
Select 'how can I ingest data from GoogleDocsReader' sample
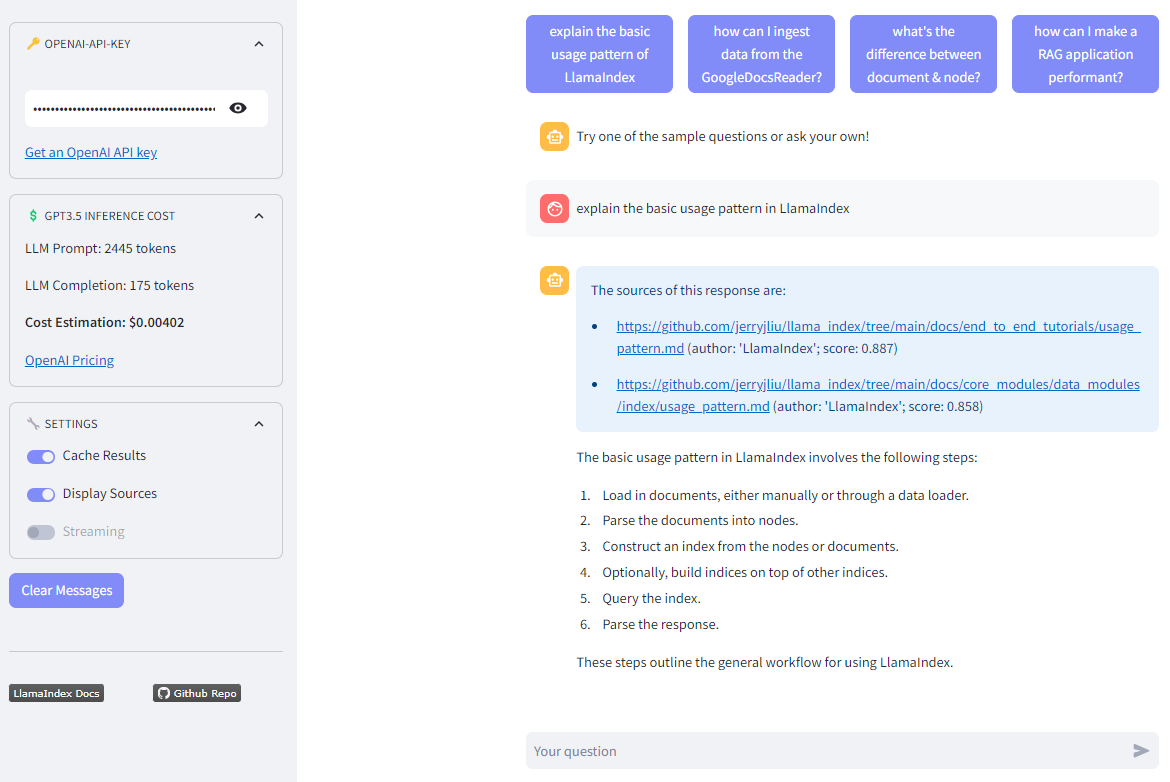[x=761, y=54]
